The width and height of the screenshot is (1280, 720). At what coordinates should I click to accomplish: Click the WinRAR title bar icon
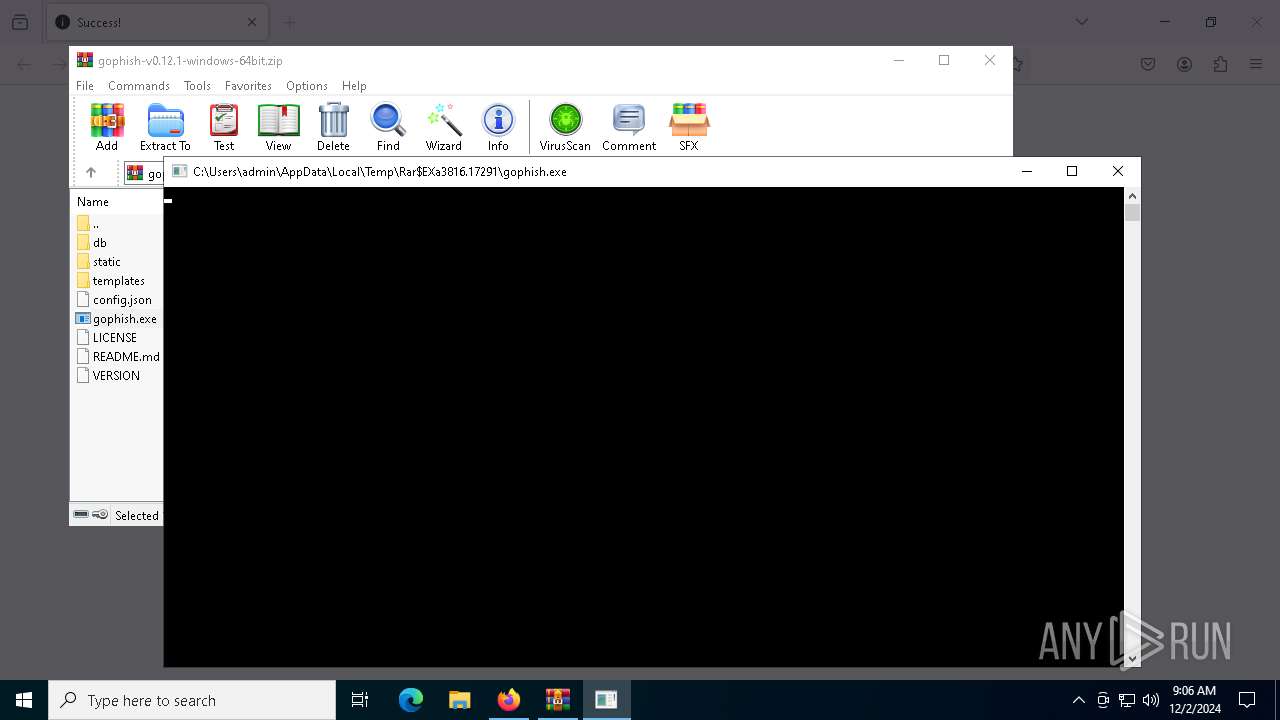point(85,60)
